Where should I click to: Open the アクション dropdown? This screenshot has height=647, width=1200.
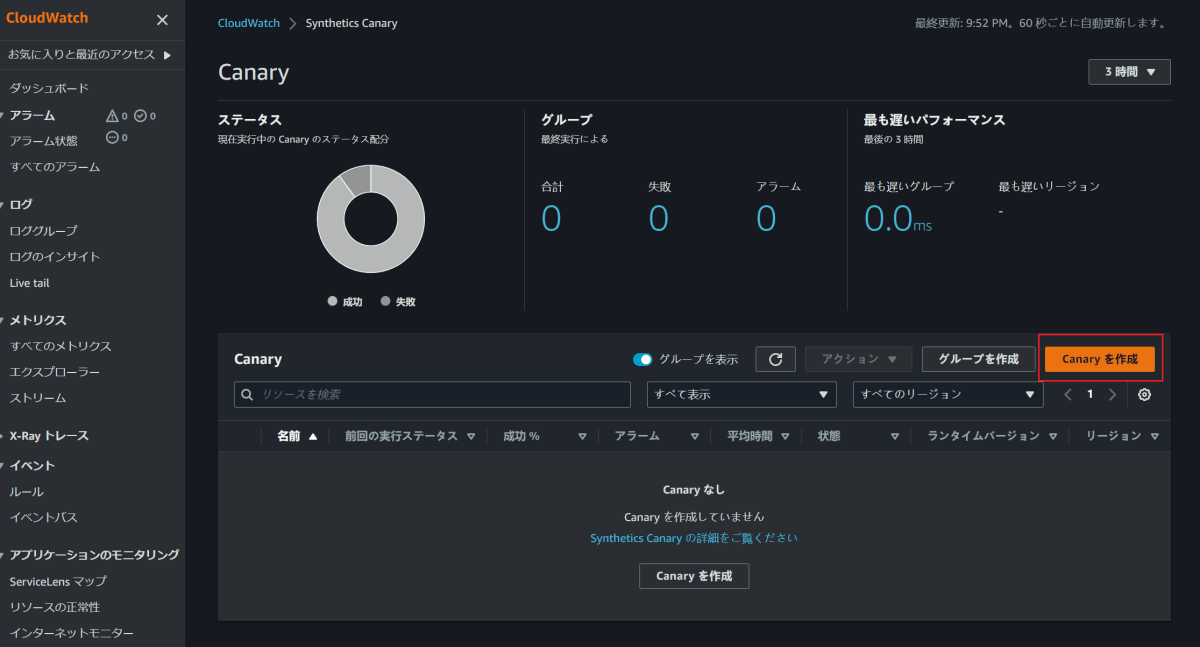pos(858,359)
